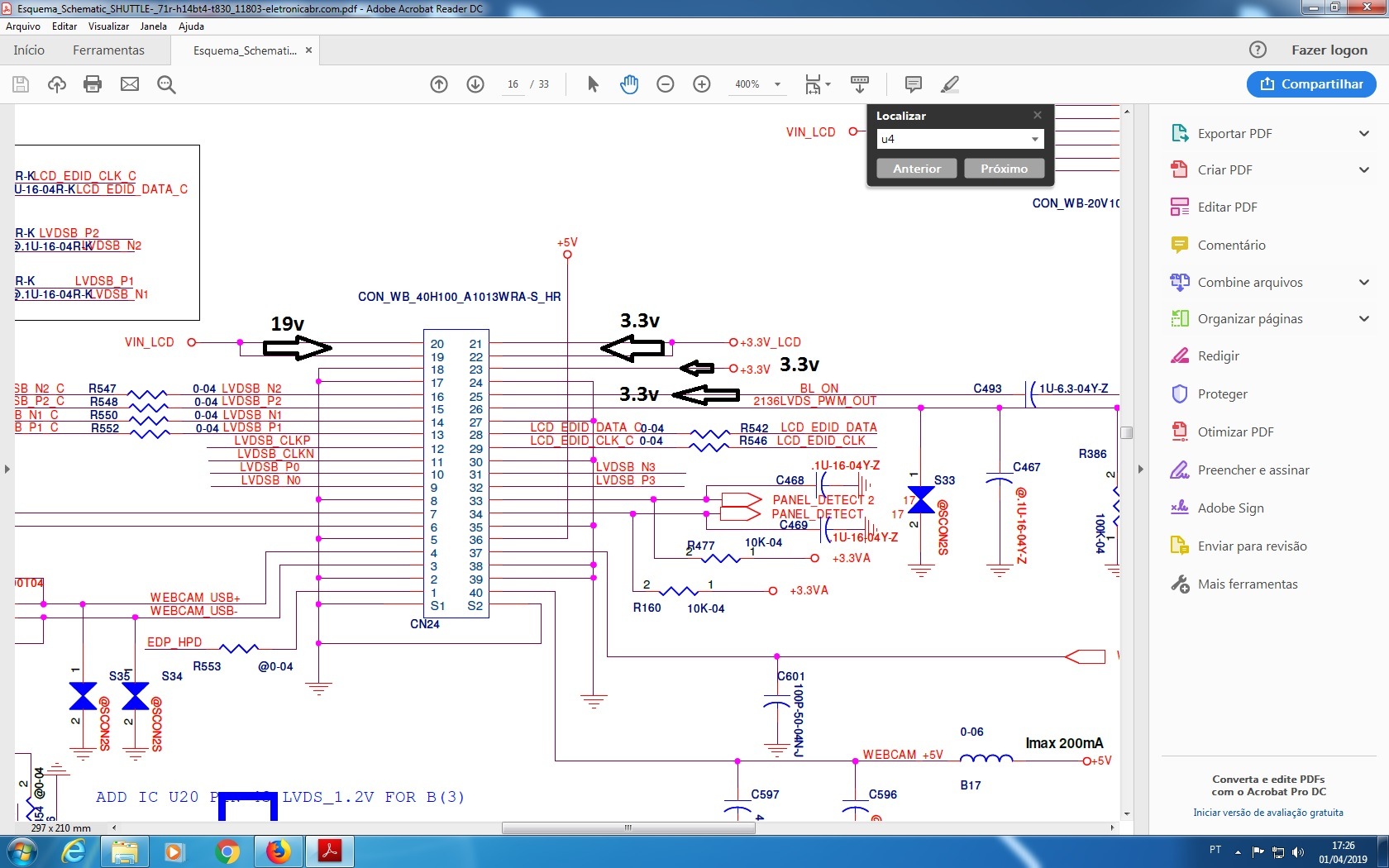Open Preencher e assinar tool
The image size is (1389, 868).
click(x=1253, y=470)
